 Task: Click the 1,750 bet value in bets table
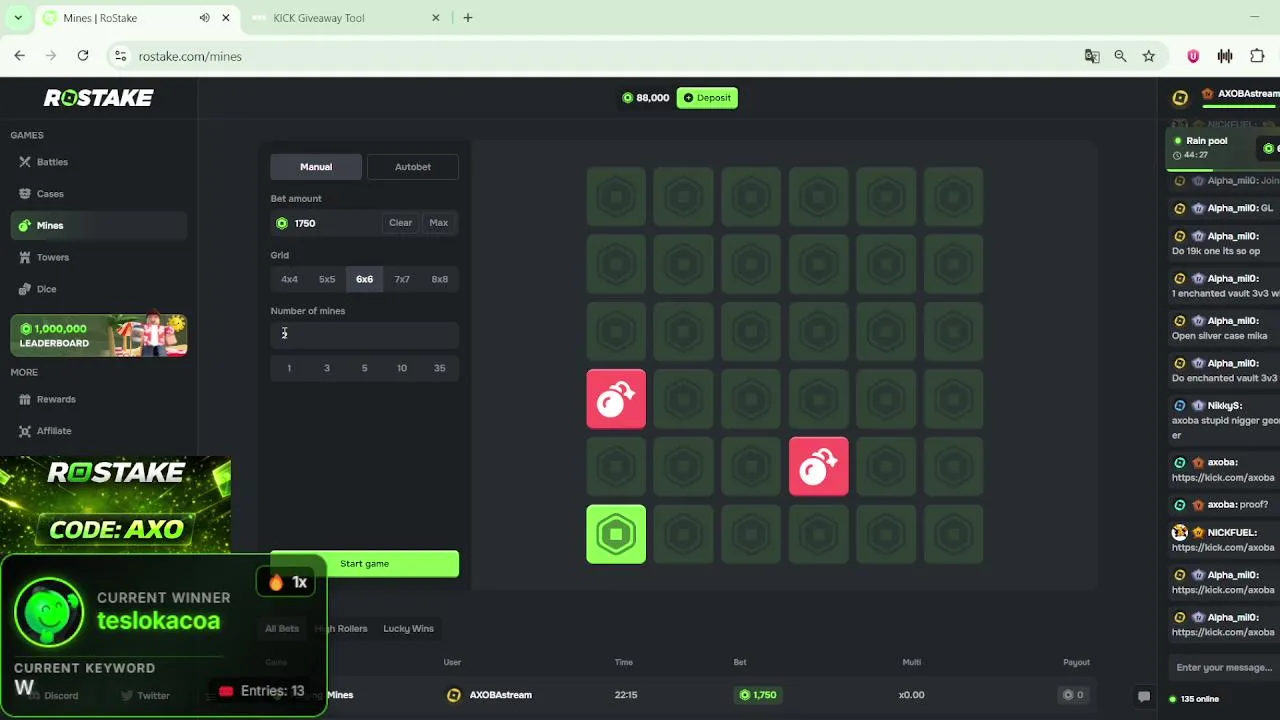(758, 695)
